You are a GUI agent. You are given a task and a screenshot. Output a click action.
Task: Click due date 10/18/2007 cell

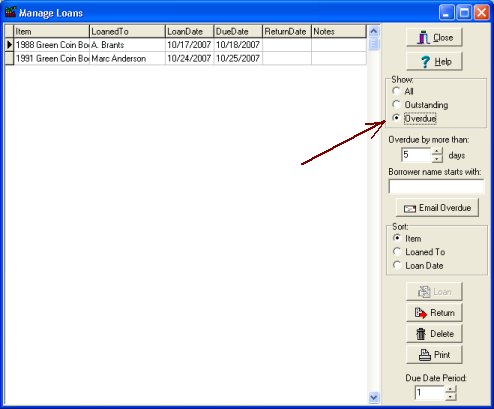[x=238, y=45]
